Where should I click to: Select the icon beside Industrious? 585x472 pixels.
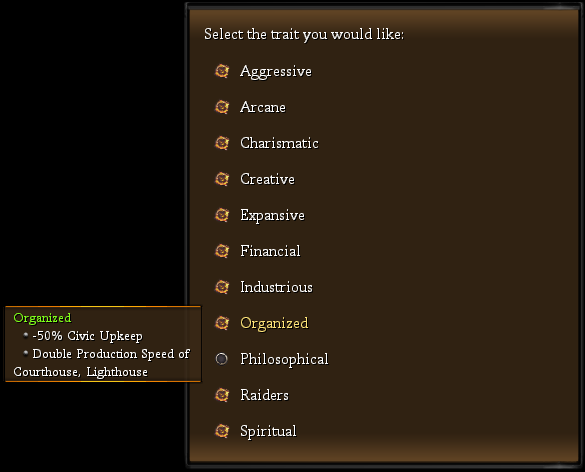(x=222, y=287)
